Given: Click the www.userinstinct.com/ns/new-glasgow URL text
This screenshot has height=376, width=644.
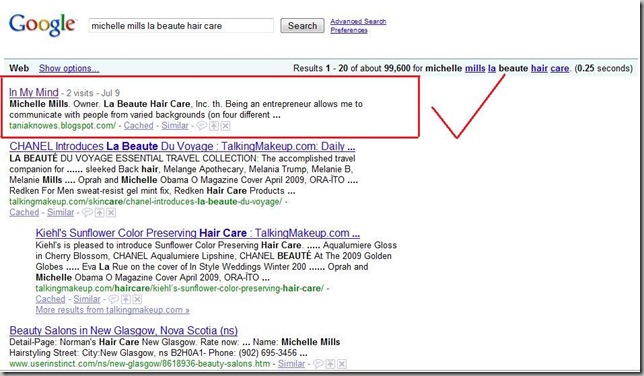Looking at the screenshot, I should point(140,364).
